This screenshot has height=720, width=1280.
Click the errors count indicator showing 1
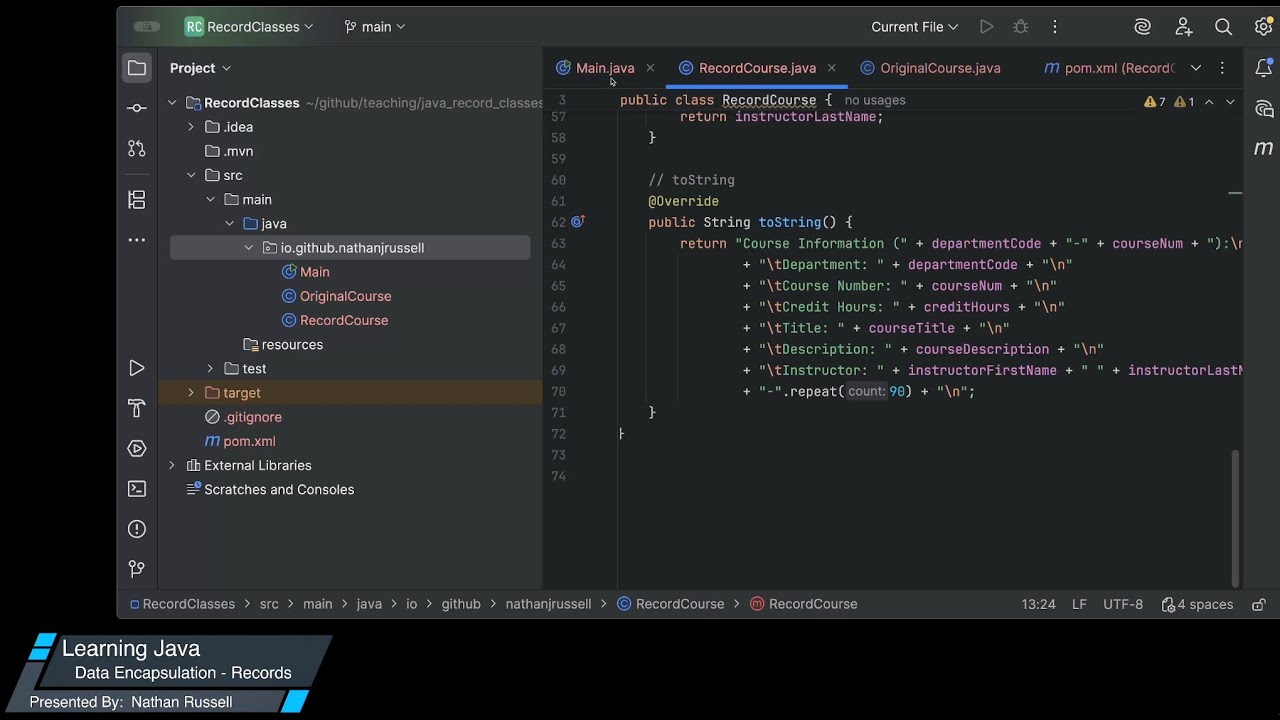pos(1183,102)
